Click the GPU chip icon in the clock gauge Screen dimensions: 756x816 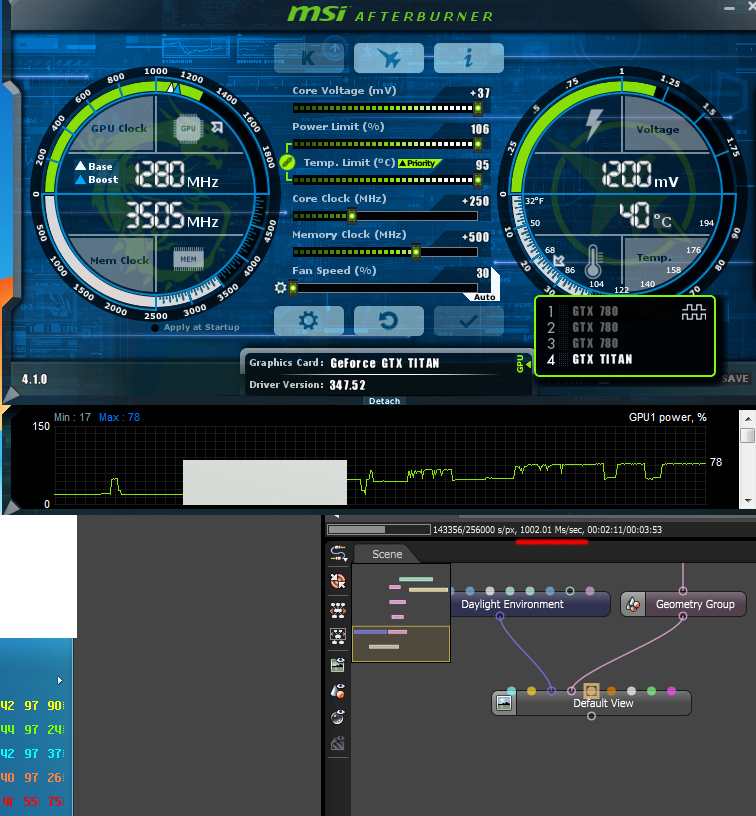point(188,129)
